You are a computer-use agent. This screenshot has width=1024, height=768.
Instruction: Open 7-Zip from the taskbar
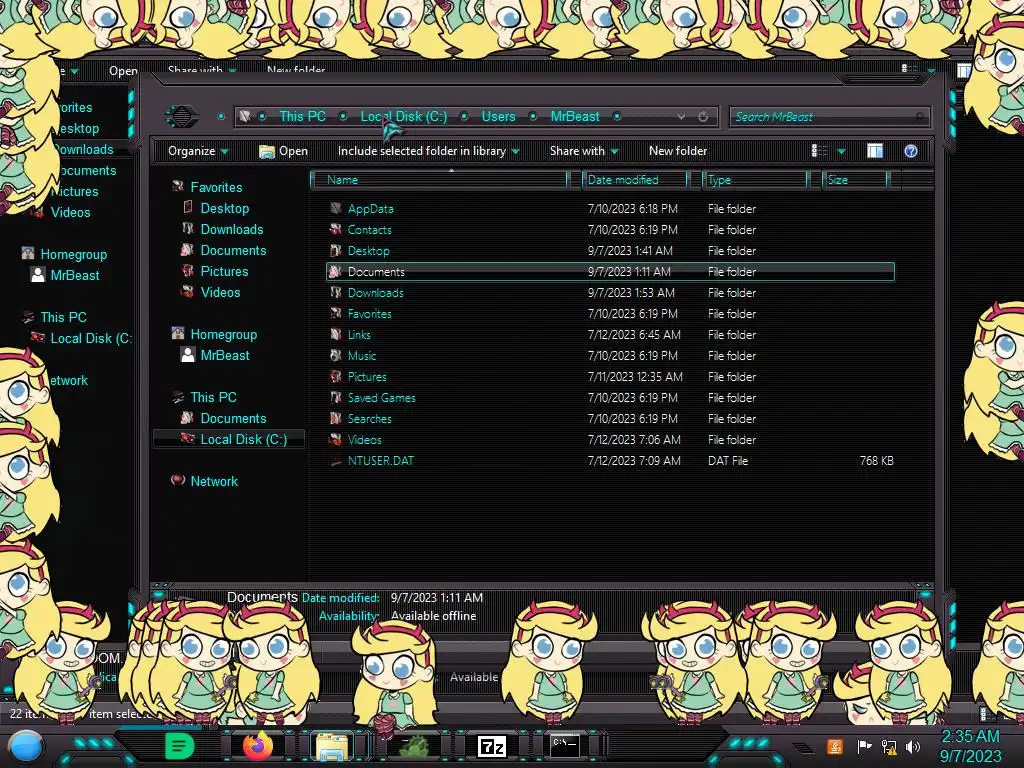[x=492, y=746]
